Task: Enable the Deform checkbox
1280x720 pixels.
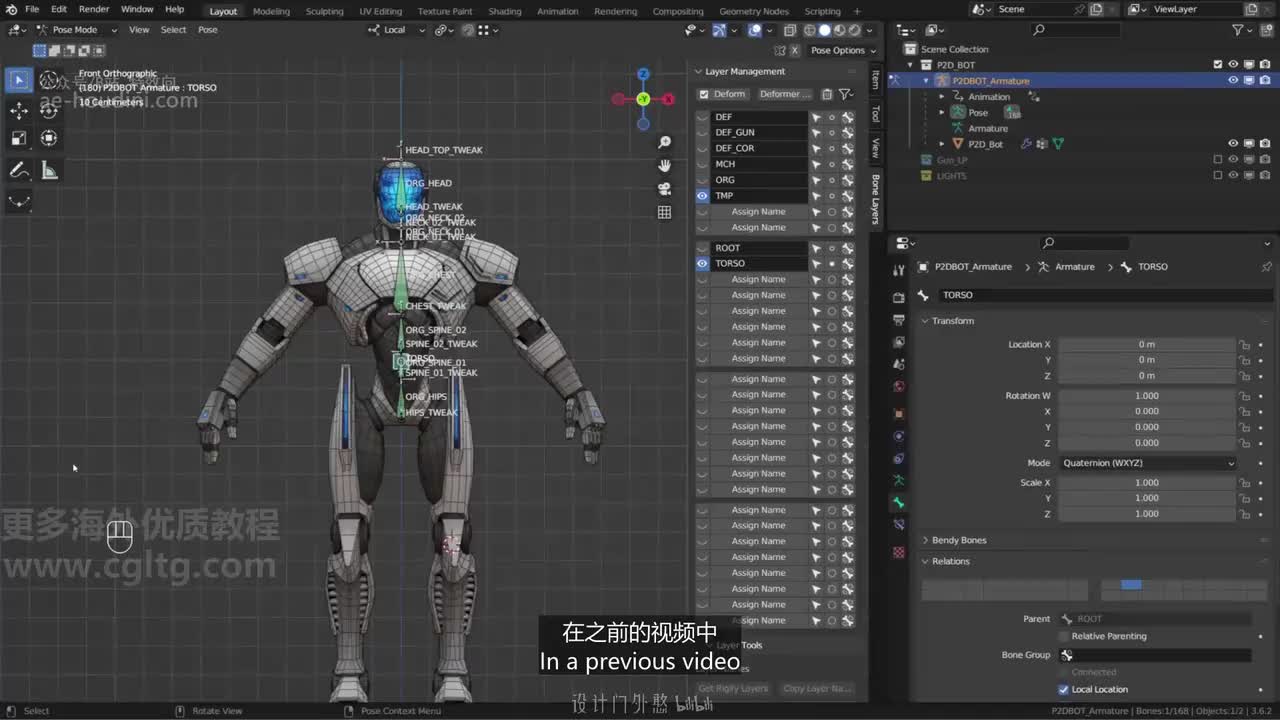Action: coord(704,94)
